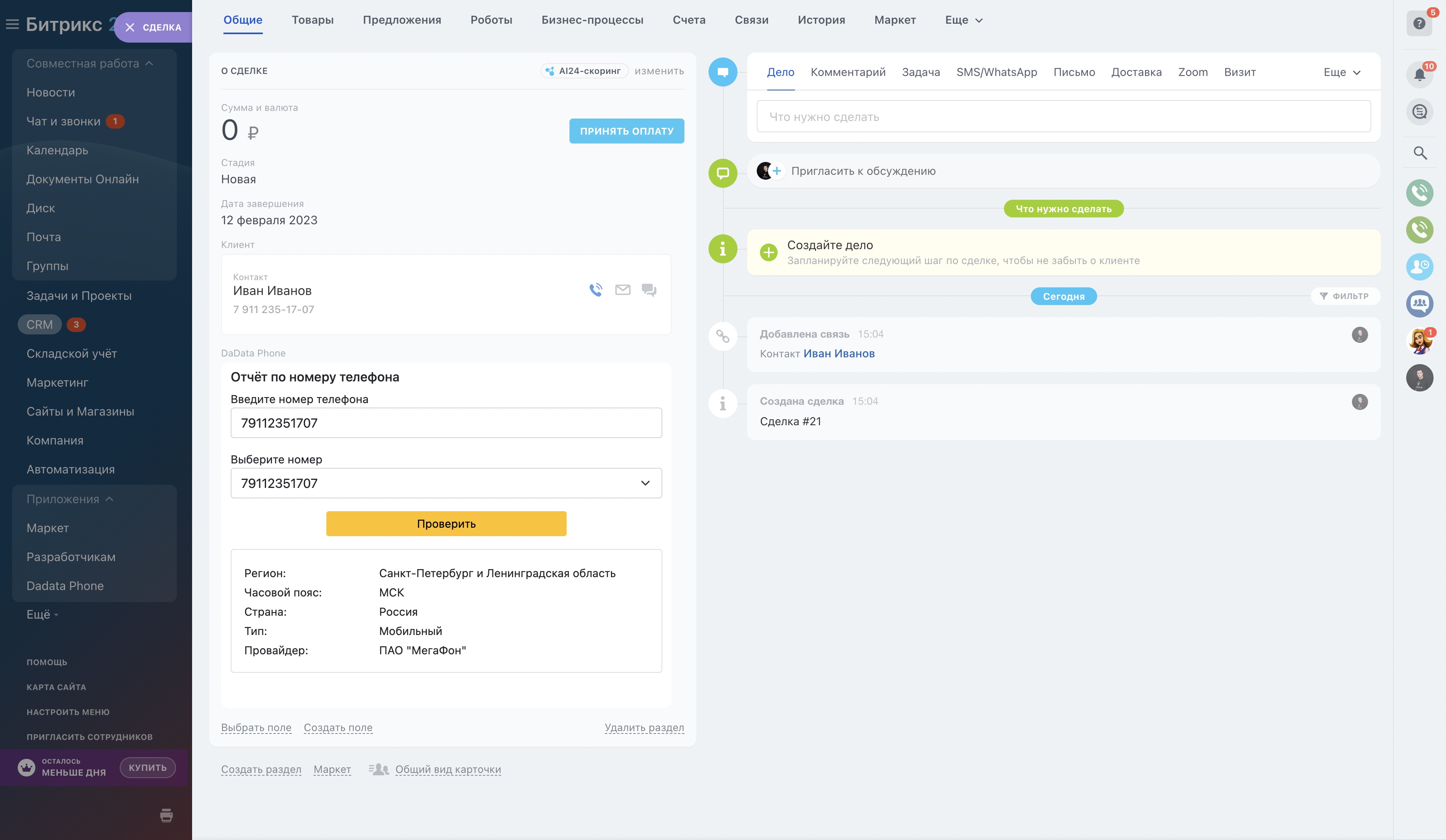Image resolution: width=1446 pixels, height=840 pixels.
Task: Click the ПРИНЯТЬ ОПЛАТУ button
Action: coord(626,131)
